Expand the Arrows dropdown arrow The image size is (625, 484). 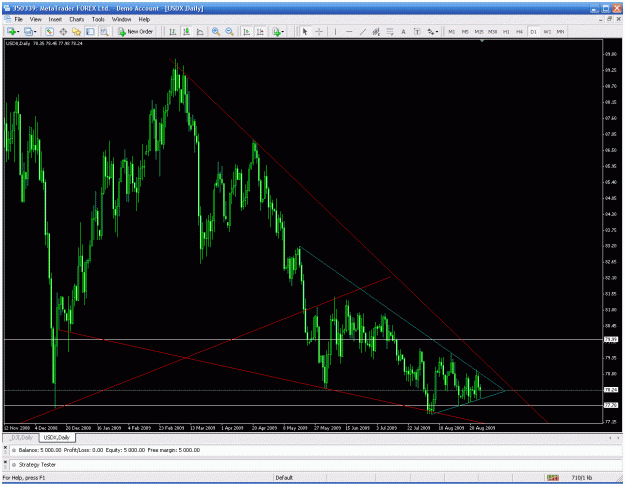tap(437, 31)
